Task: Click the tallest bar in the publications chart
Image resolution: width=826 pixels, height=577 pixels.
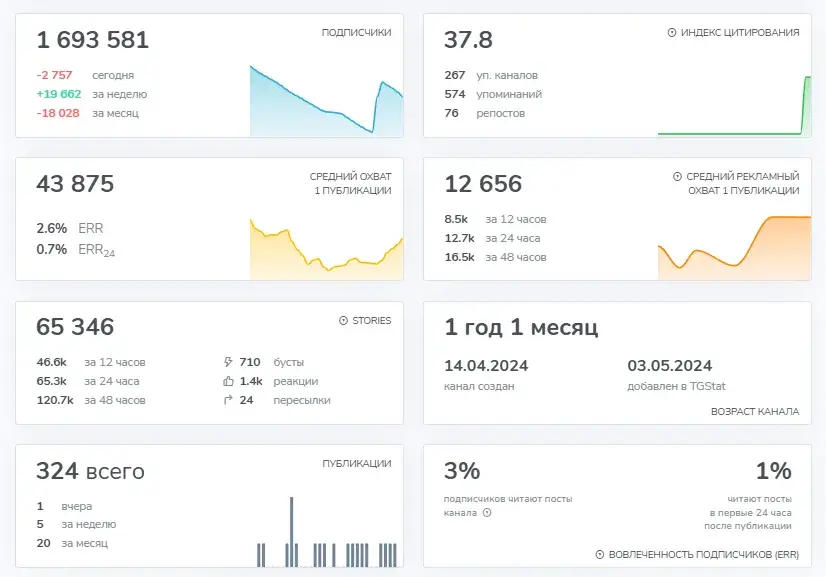Action: [x=291, y=532]
